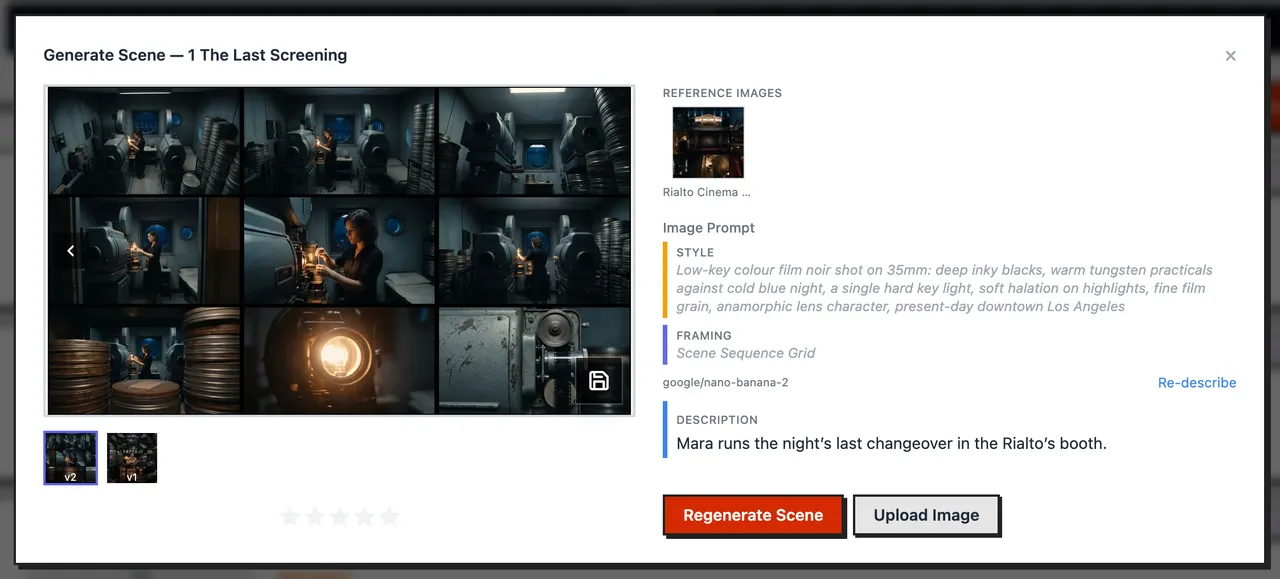
Task: Rate the scene three stars
Action: click(340, 517)
